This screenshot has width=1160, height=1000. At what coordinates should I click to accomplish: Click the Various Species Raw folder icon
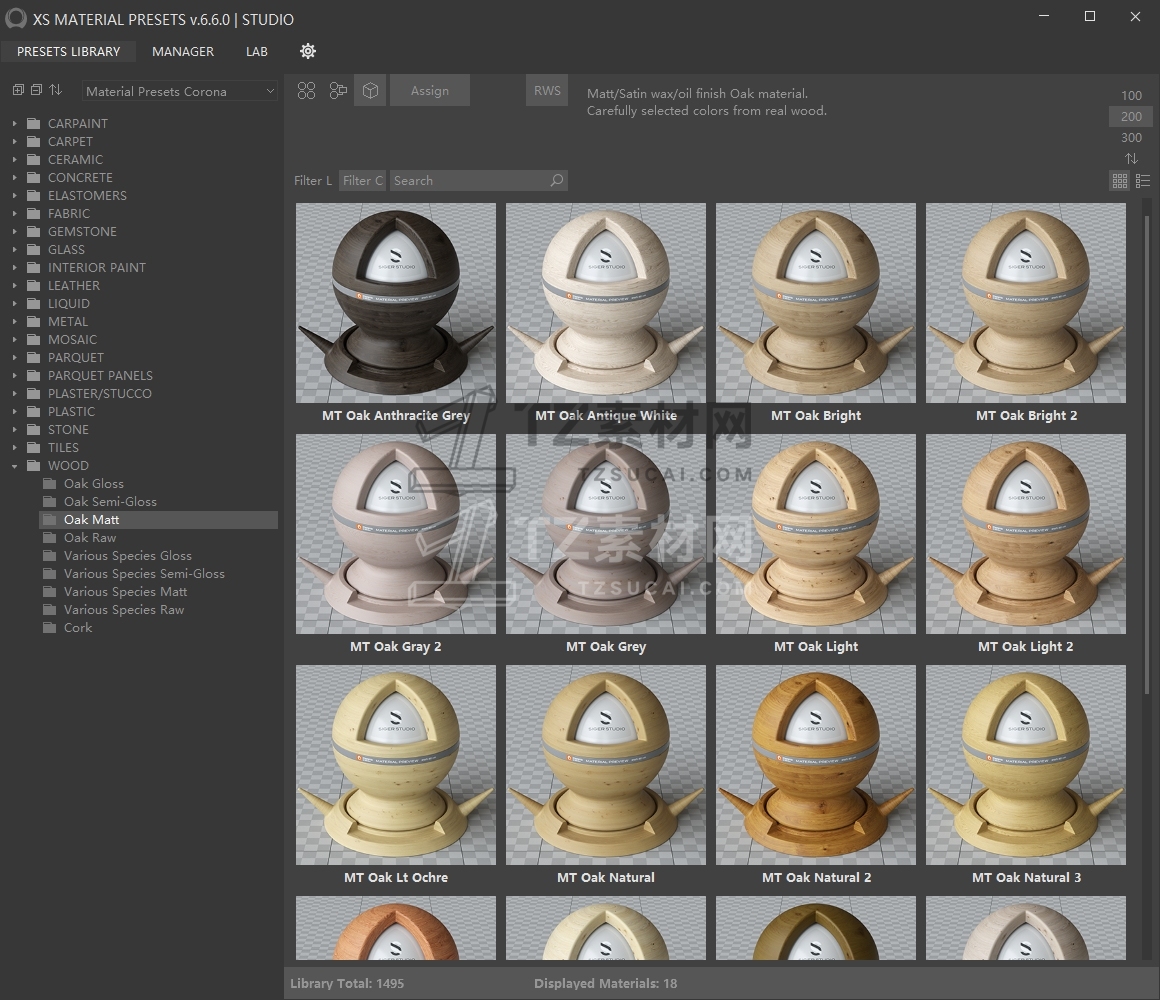(x=50, y=609)
